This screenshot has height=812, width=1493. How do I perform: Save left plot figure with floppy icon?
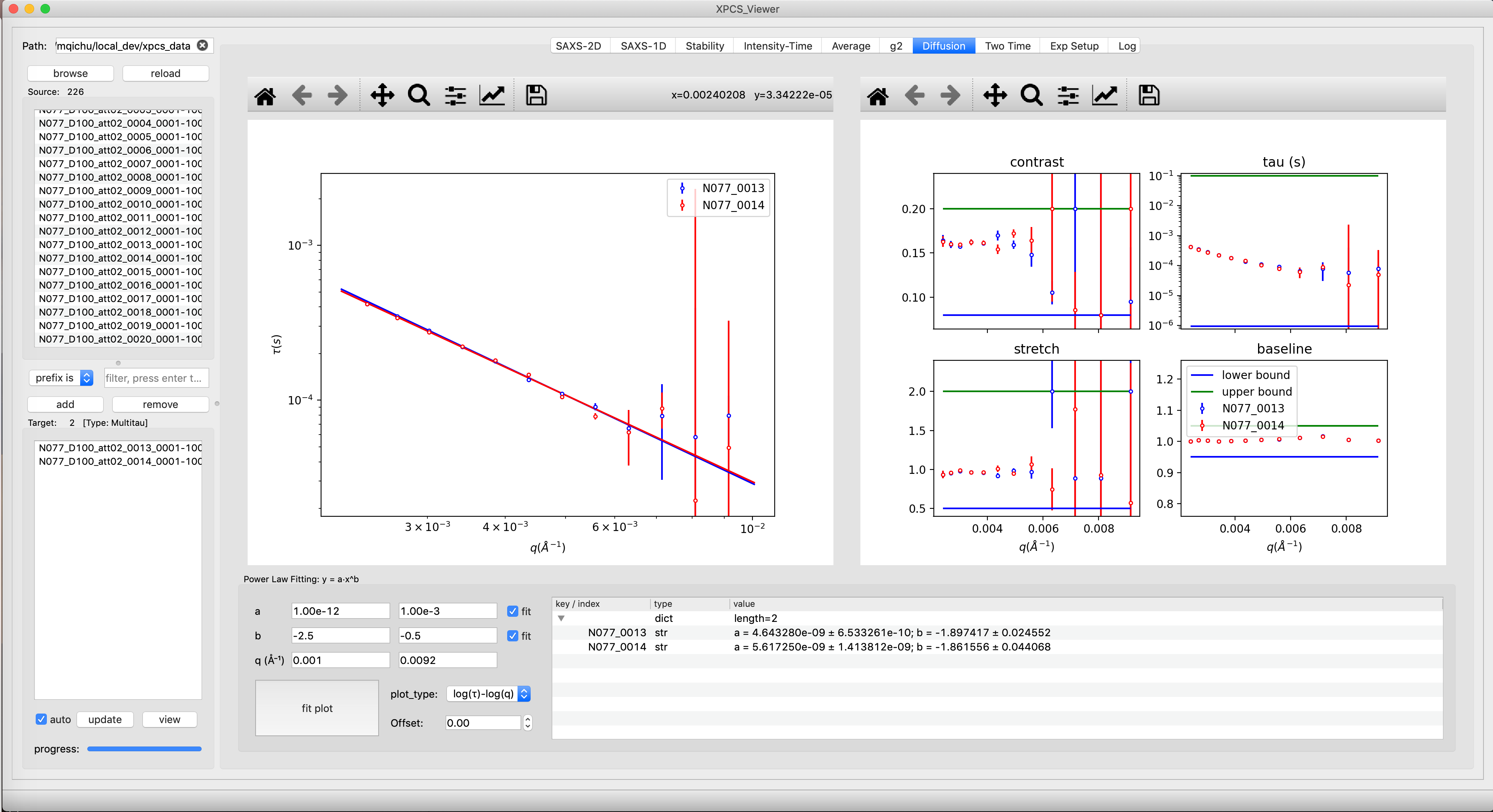pos(535,95)
